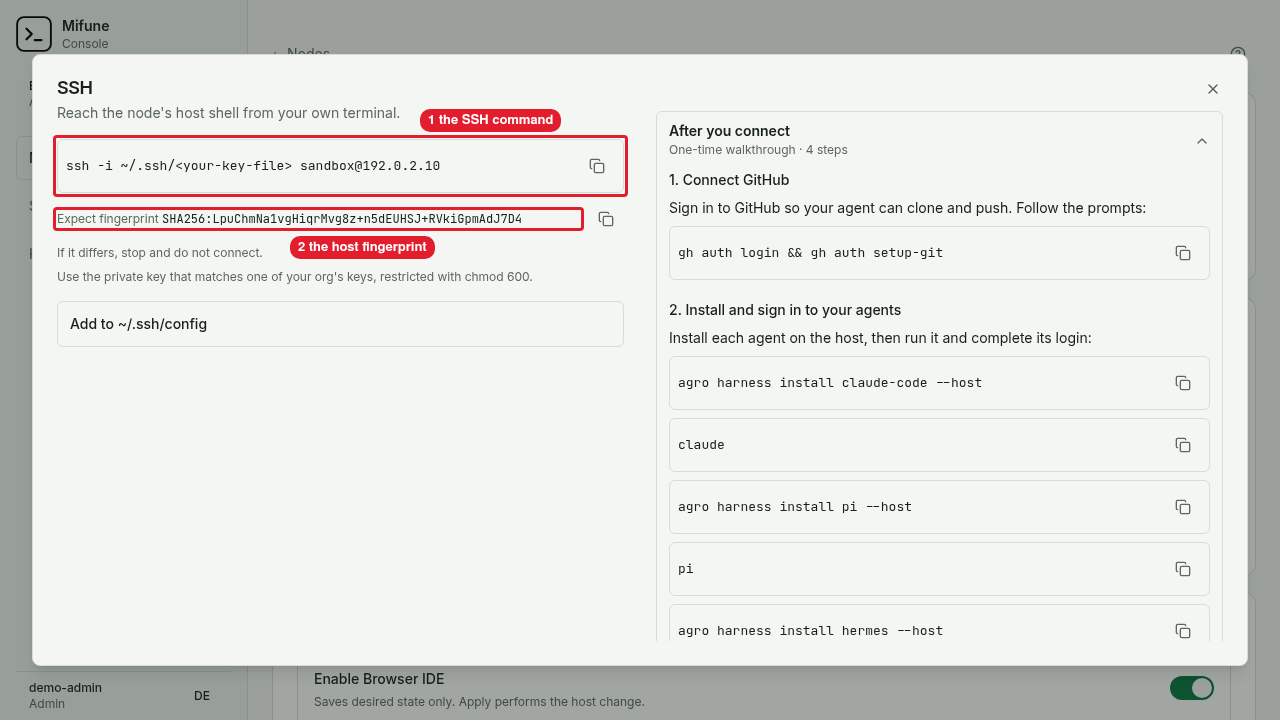Copy the SSH command

[x=597, y=166]
